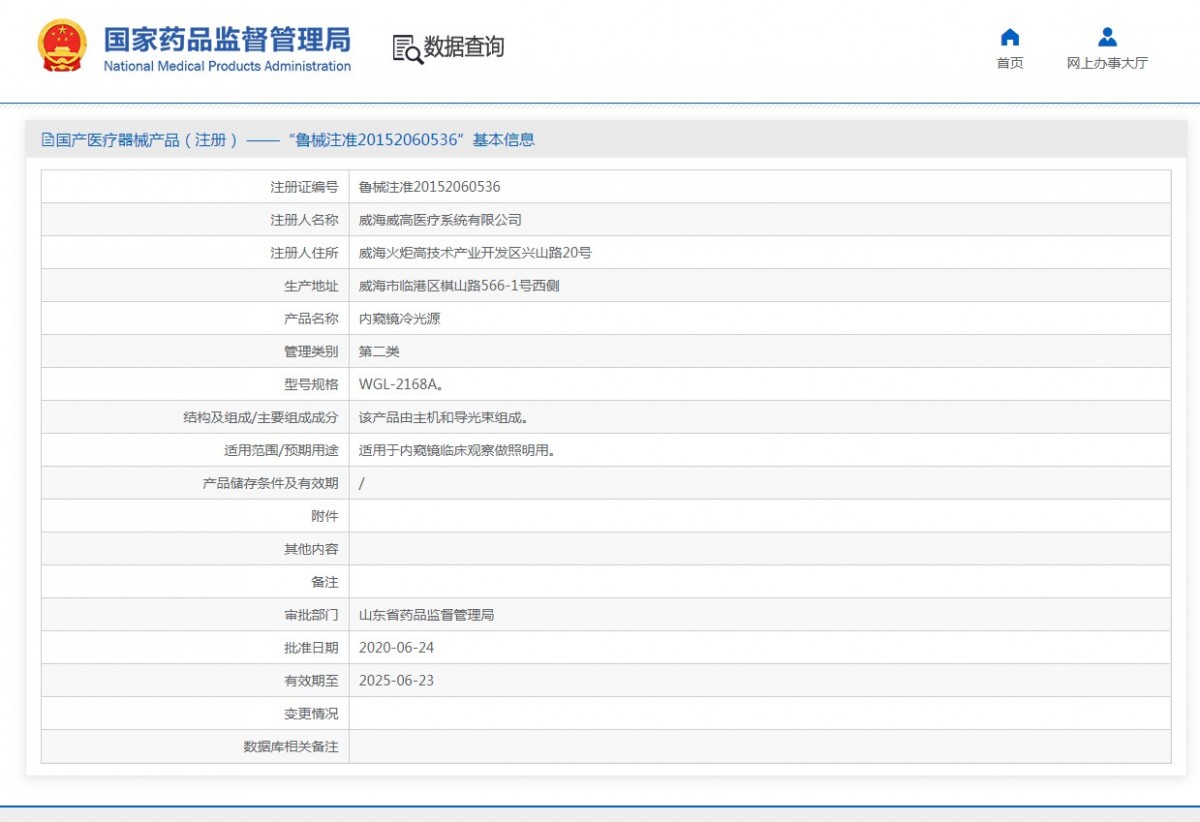1200x822 pixels.
Task: Click the 备注 label
Action: point(325,583)
